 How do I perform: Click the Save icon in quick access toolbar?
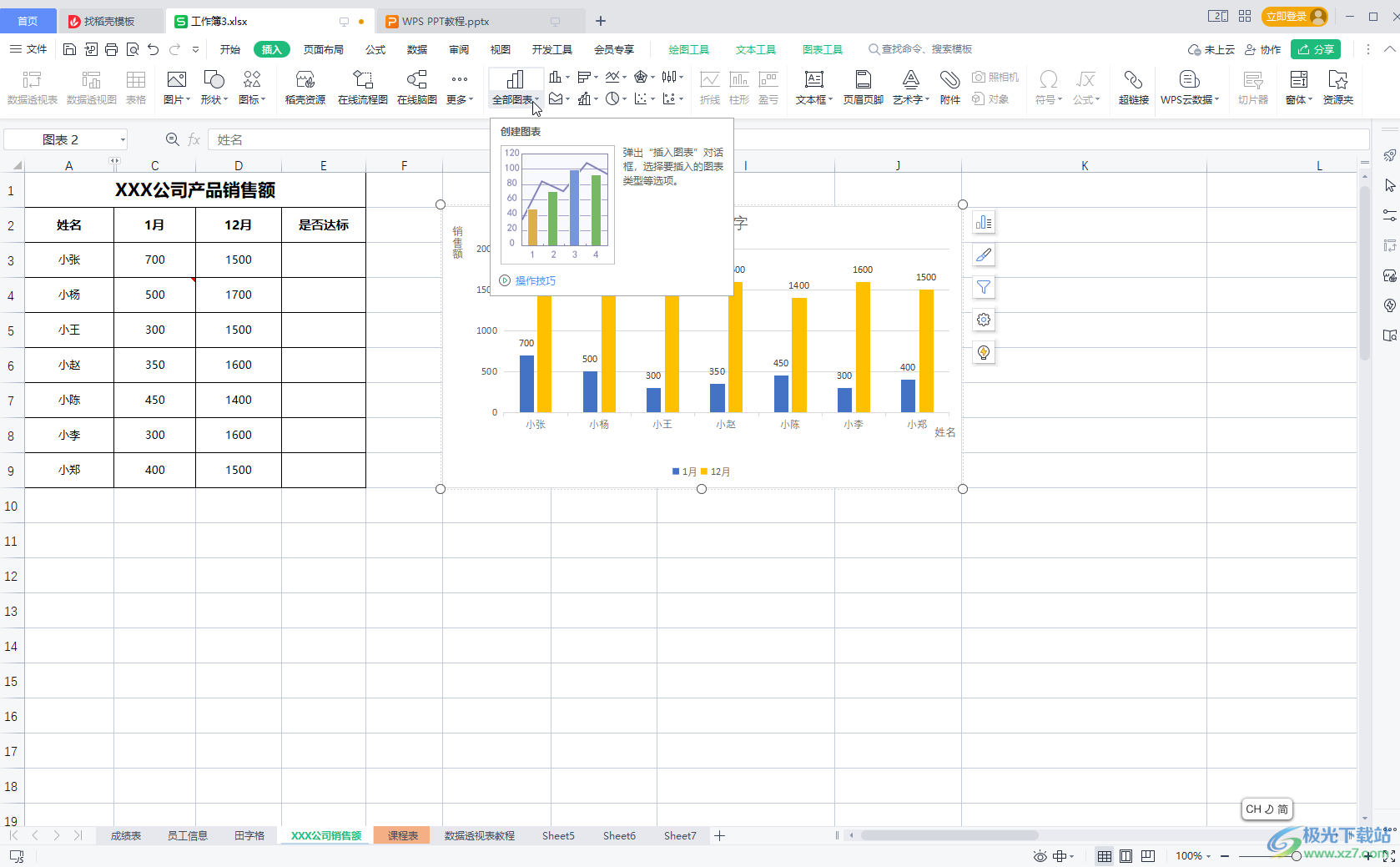pyautogui.click(x=69, y=49)
